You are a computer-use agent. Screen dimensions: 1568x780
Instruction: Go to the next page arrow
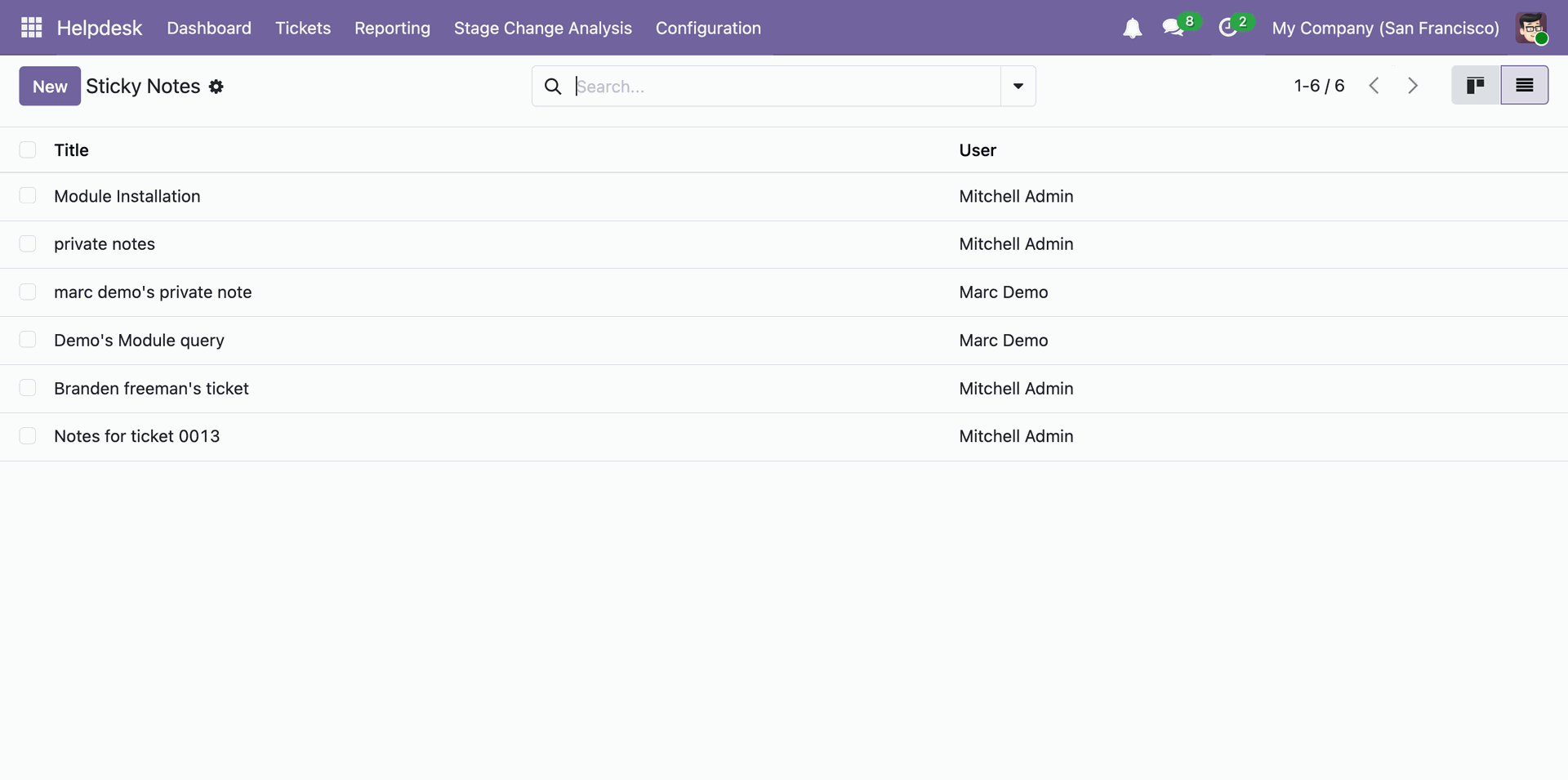pyautogui.click(x=1413, y=86)
